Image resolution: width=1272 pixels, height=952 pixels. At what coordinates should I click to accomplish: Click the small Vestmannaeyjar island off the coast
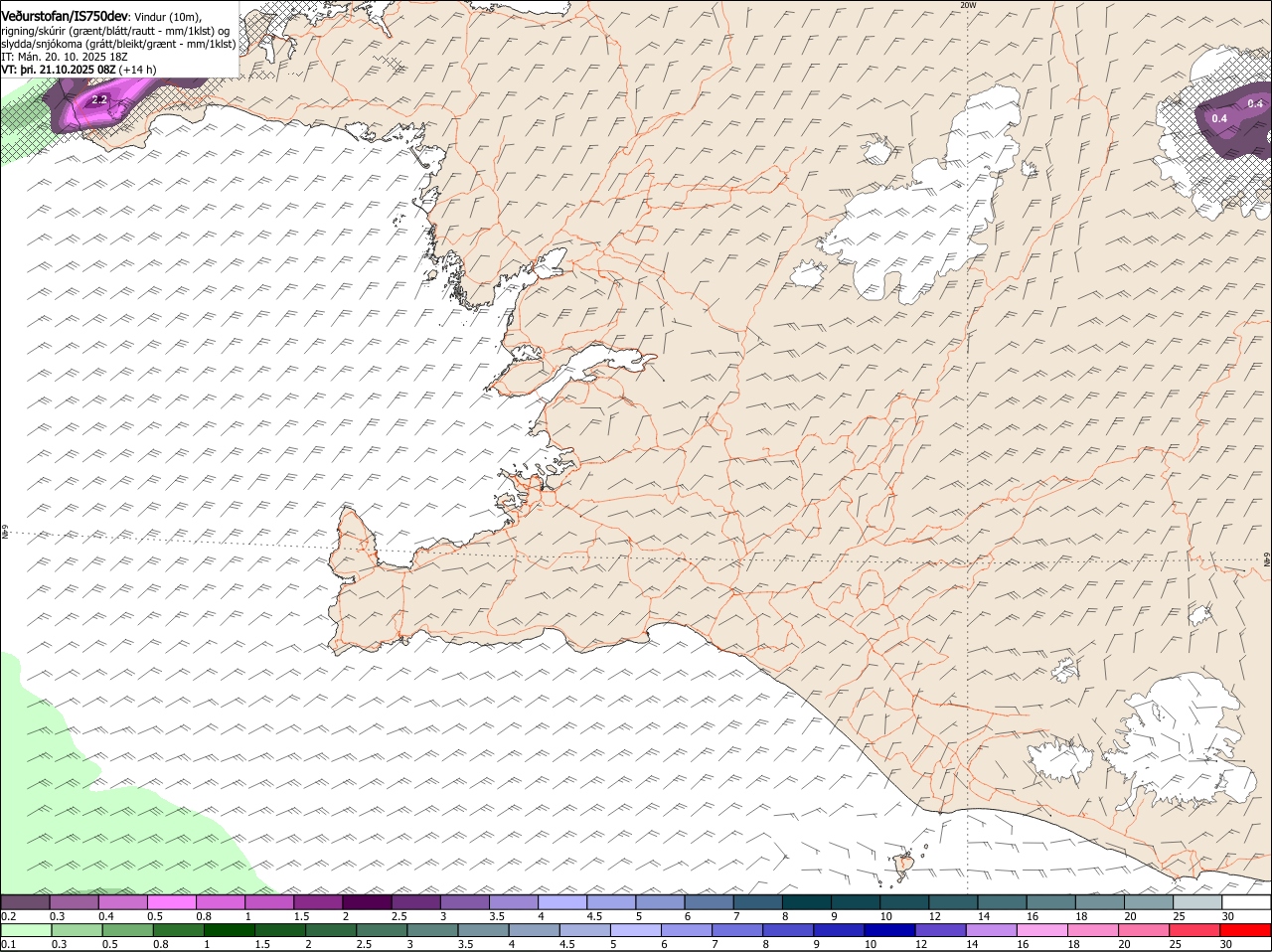(x=904, y=865)
